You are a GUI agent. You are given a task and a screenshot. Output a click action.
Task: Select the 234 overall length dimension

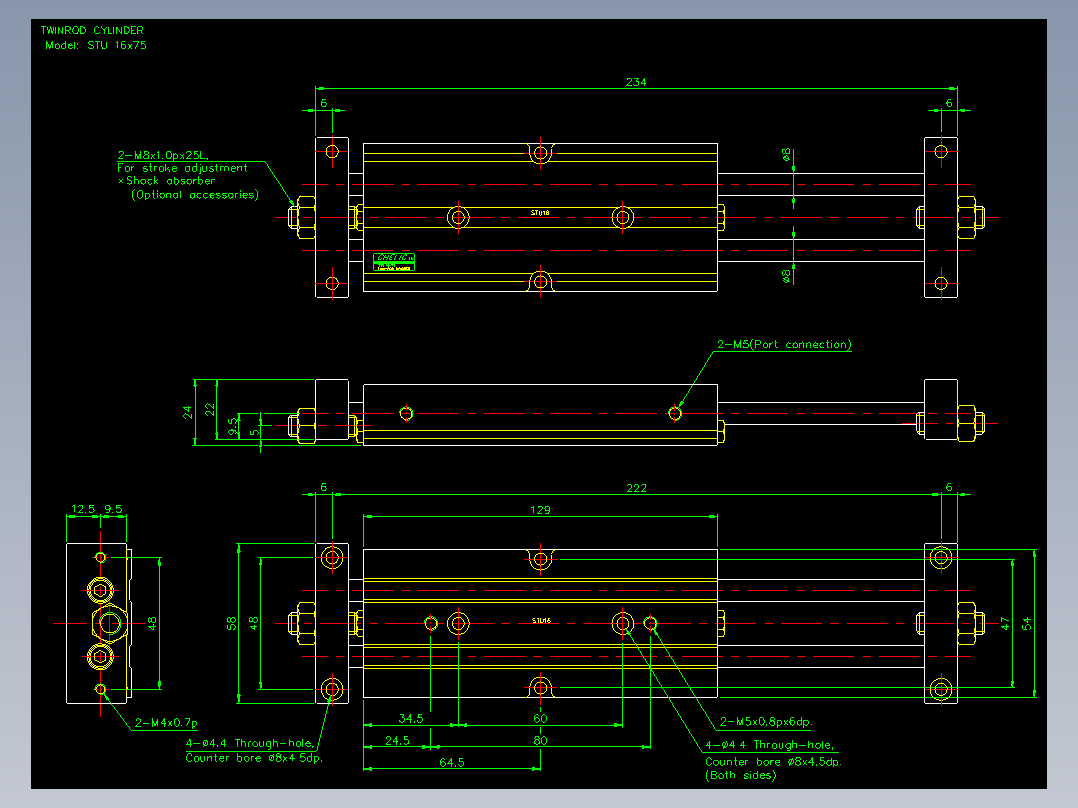pyautogui.click(x=636, y=82)
